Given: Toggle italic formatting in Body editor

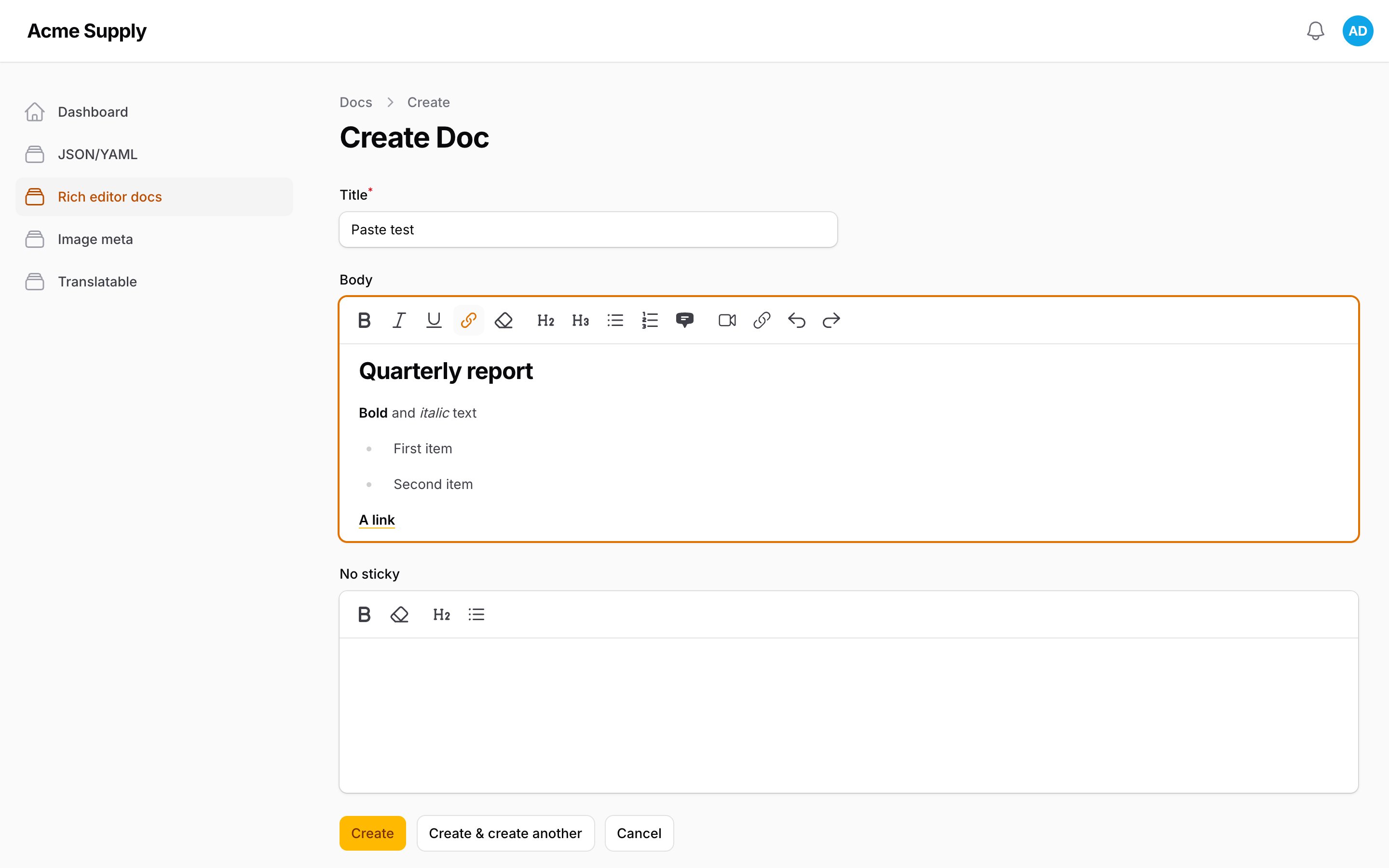Looking at the screenshot, I should pos(399,320).
